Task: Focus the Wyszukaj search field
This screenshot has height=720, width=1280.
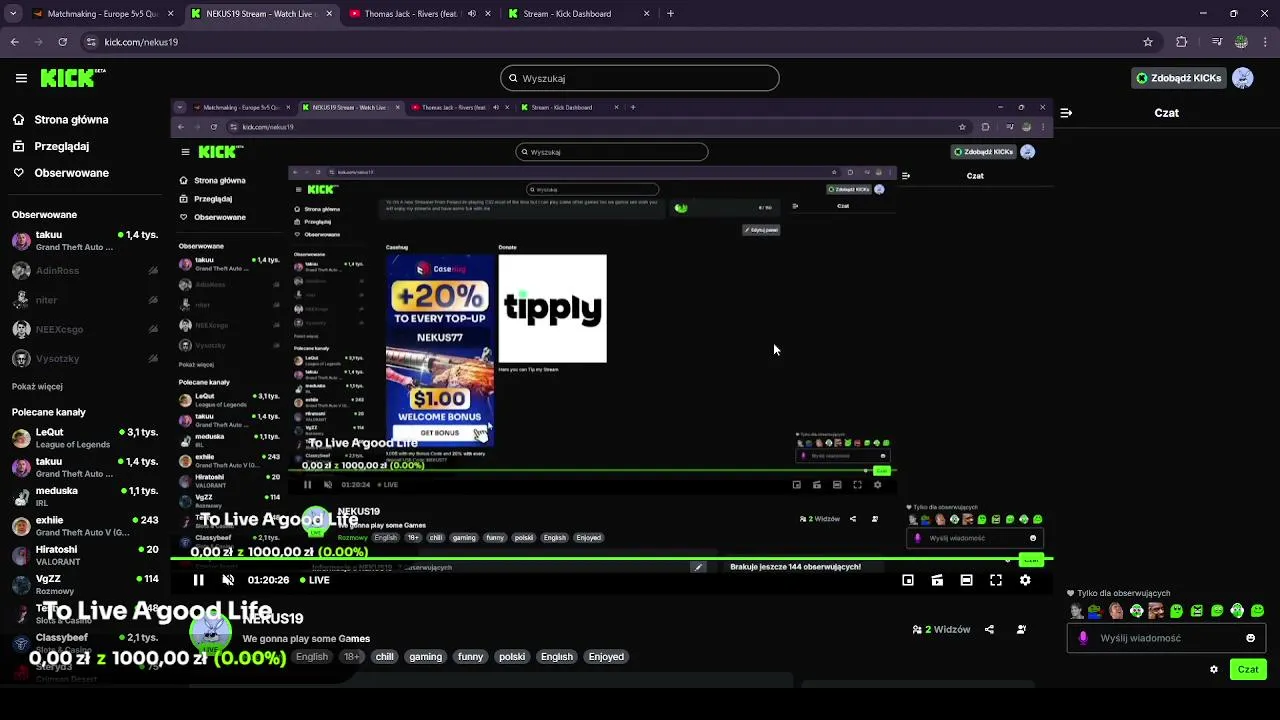Action: point(640,78)
